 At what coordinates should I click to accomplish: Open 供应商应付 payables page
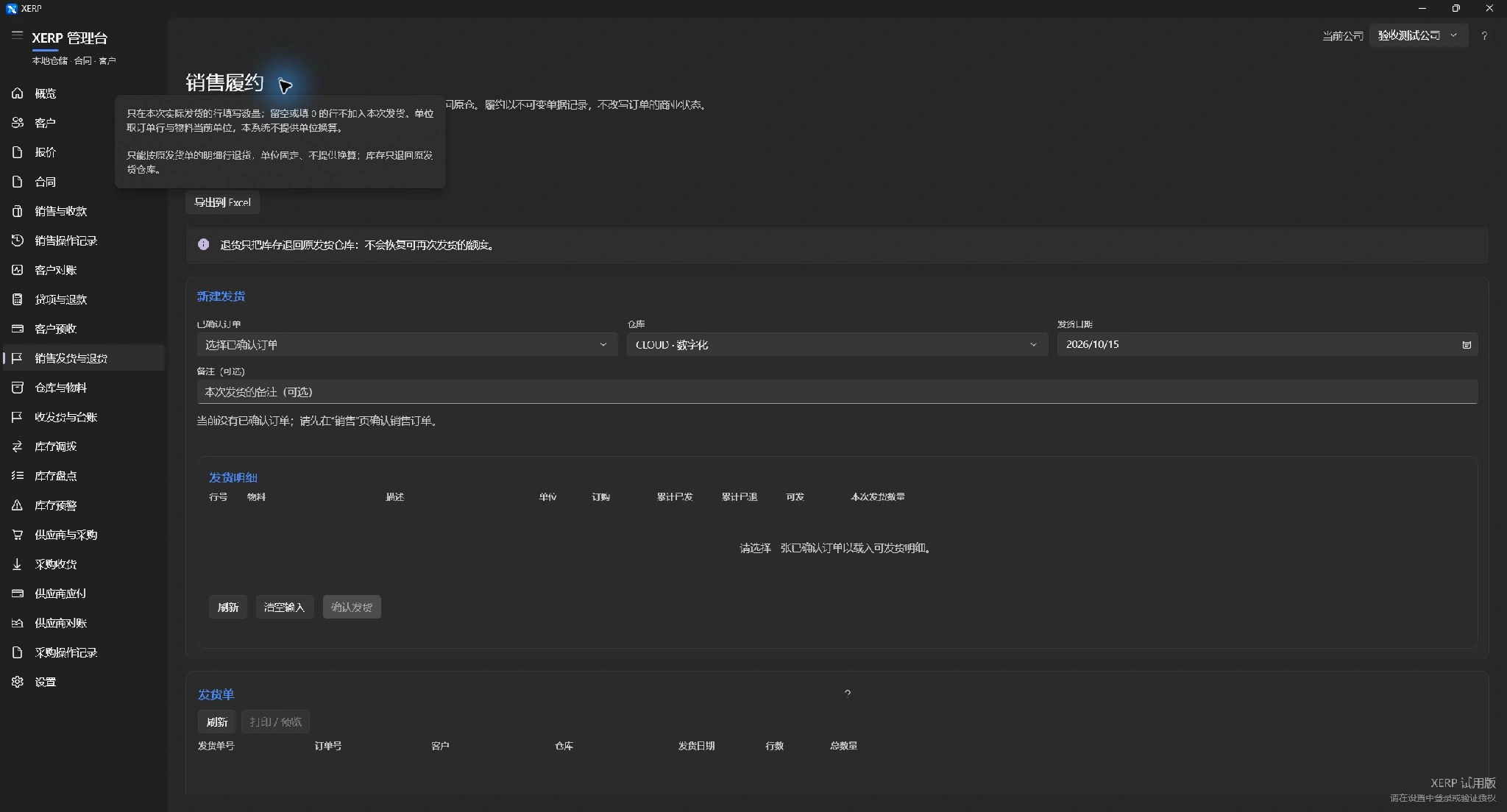point(82,594)
